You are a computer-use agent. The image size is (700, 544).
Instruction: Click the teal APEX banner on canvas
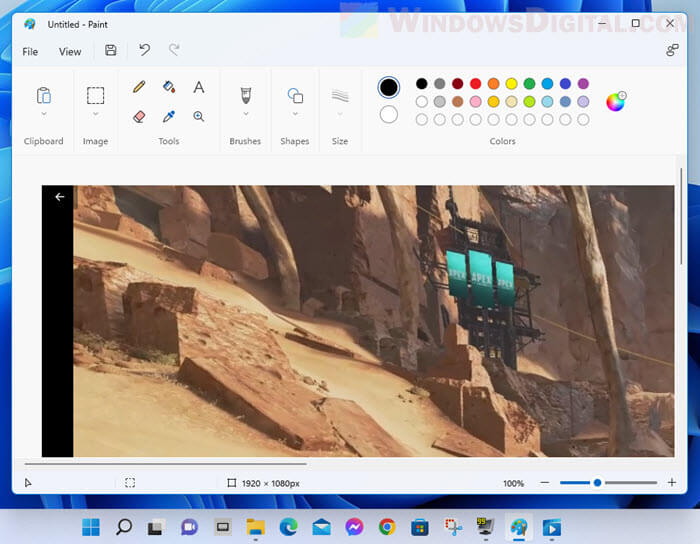click(x=481, y=278)
